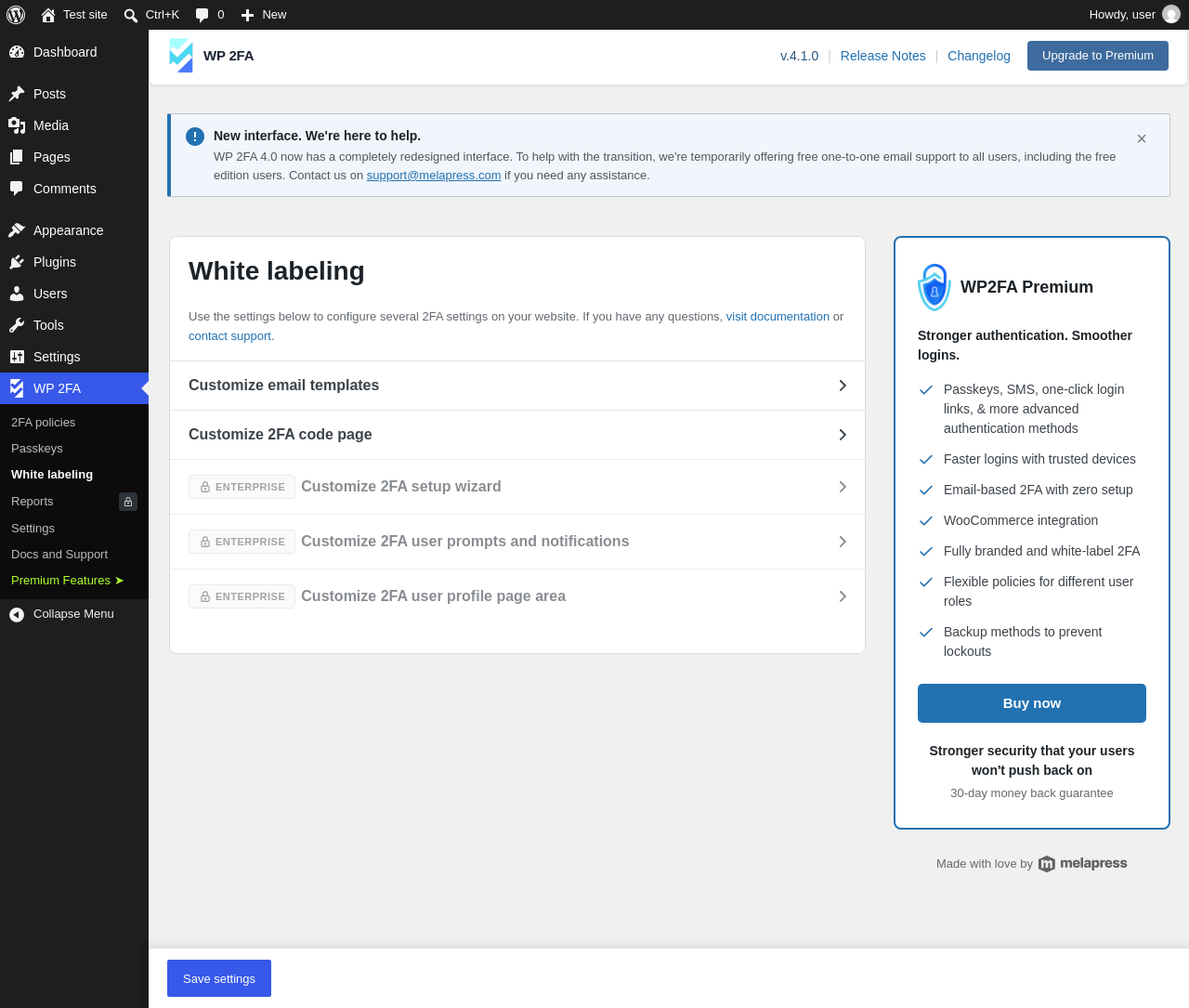Open Docs and Support submenu item
The image size is (1189, 1008).
tap(59, 554)
